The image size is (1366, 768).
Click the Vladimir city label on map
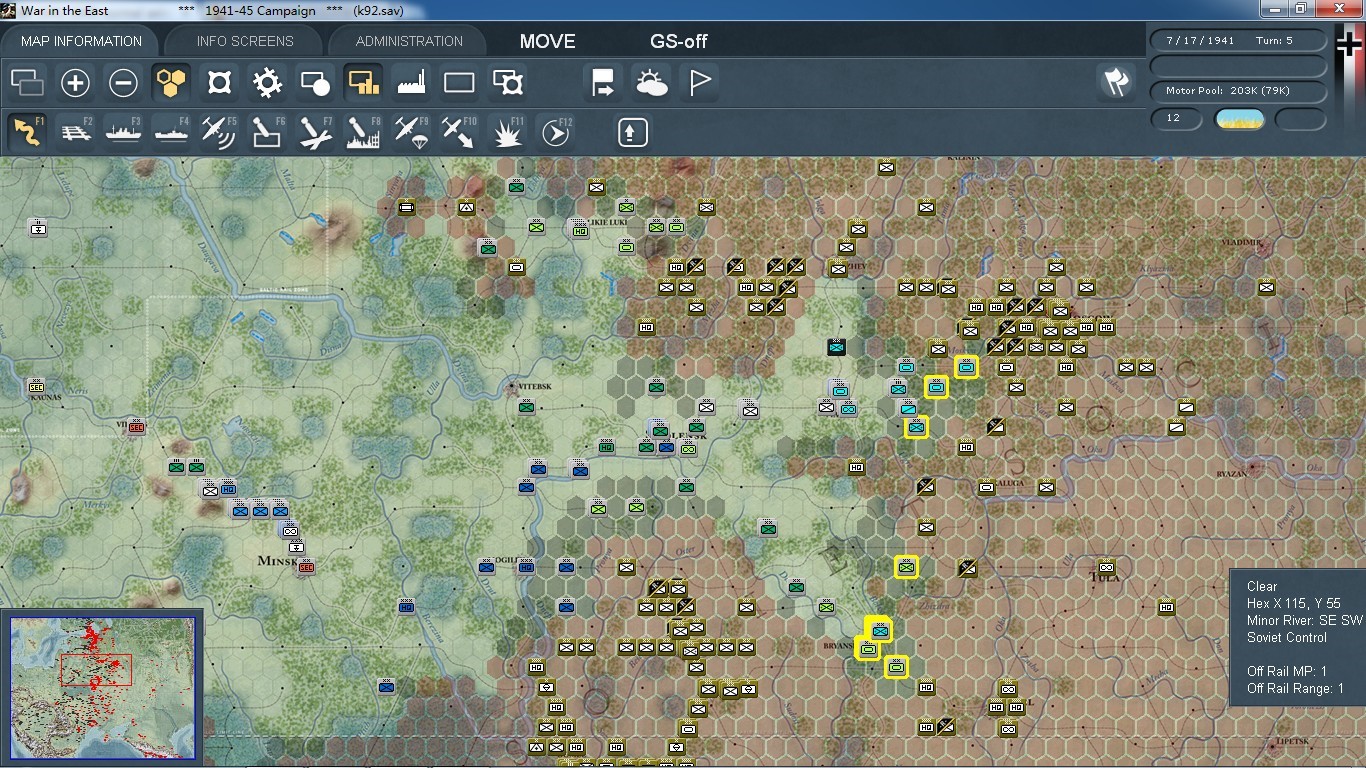click(1242, 243)
